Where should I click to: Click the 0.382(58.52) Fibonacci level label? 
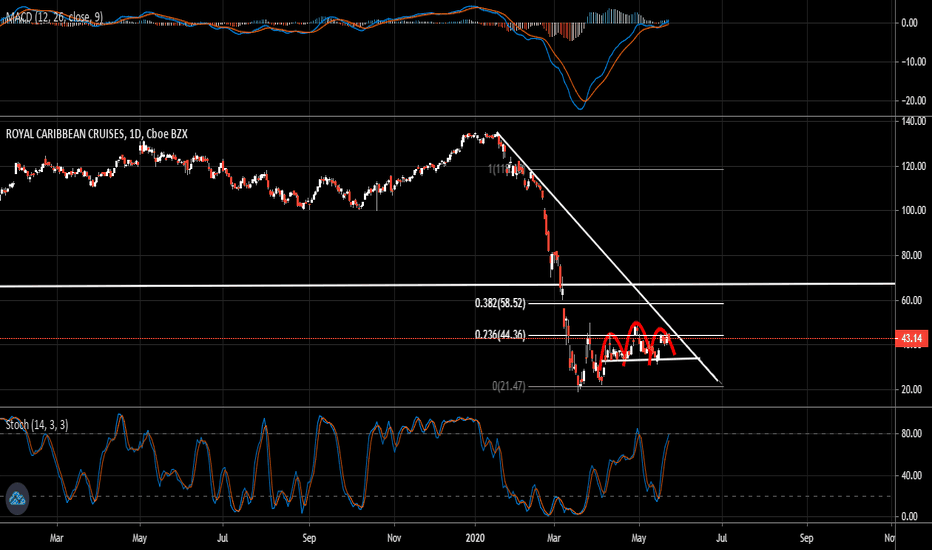coord(500,303)
